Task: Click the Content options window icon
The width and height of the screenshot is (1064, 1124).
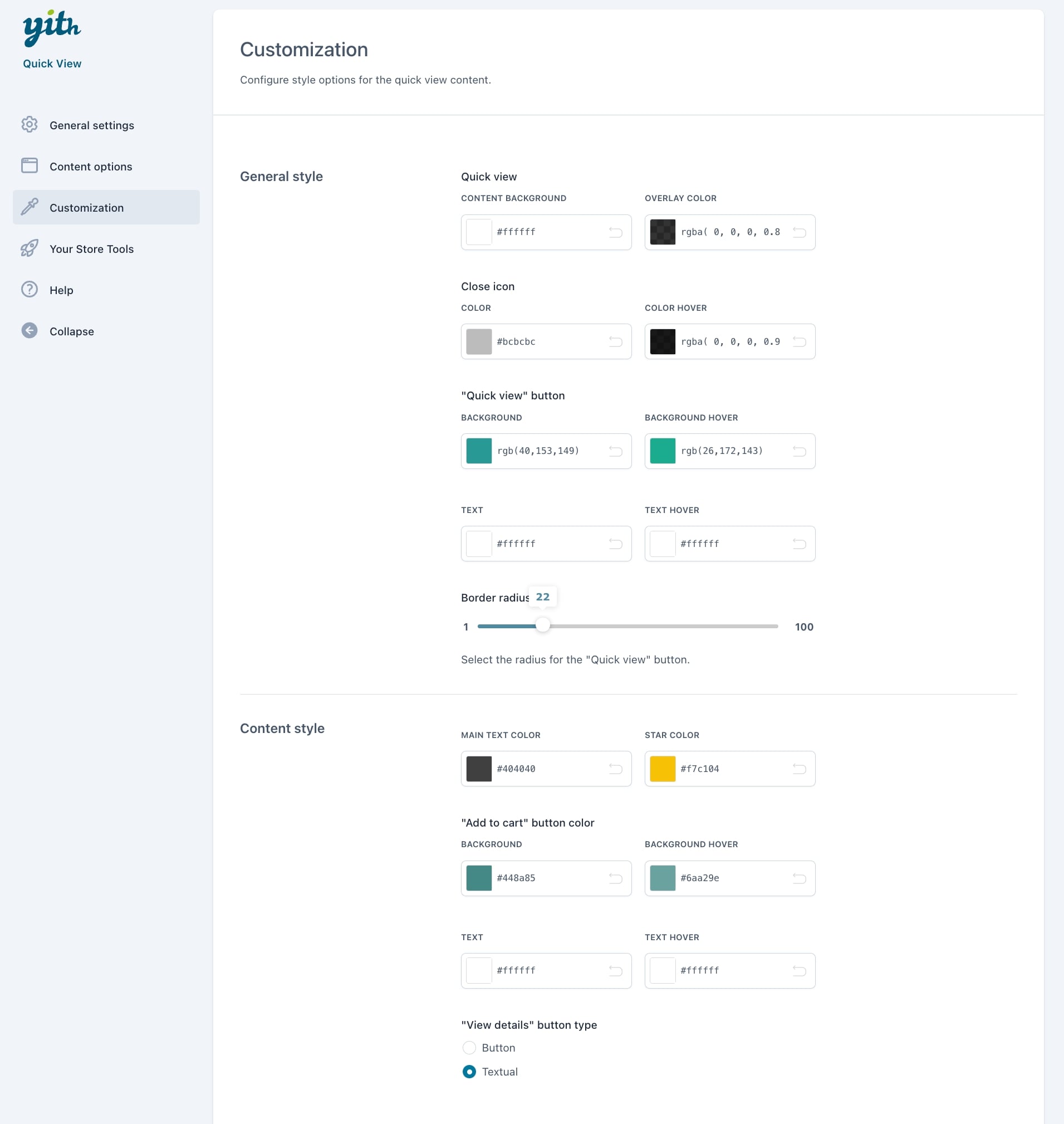Action: tap(30, 165)
